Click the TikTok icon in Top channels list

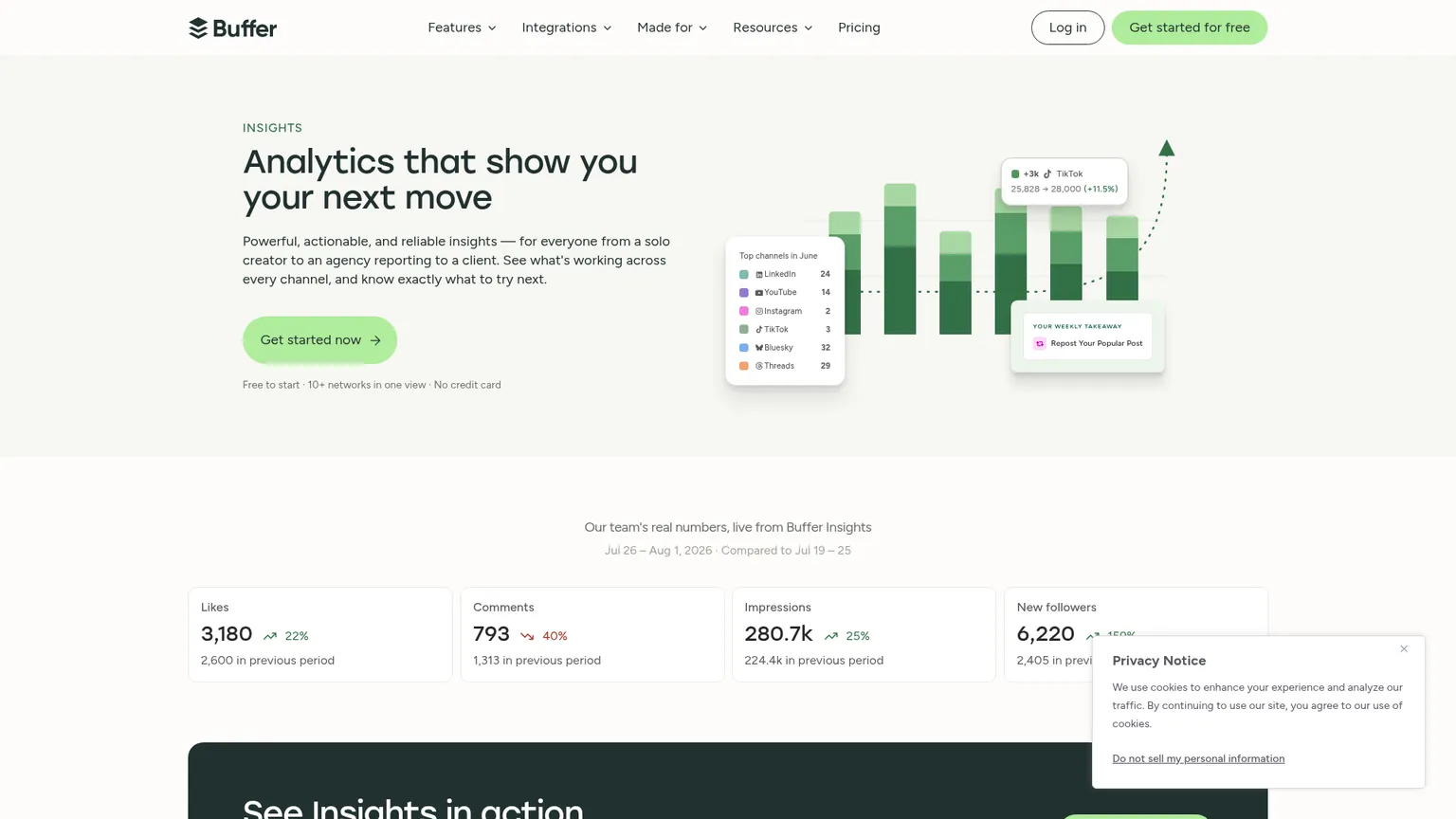tap(758, 330)
